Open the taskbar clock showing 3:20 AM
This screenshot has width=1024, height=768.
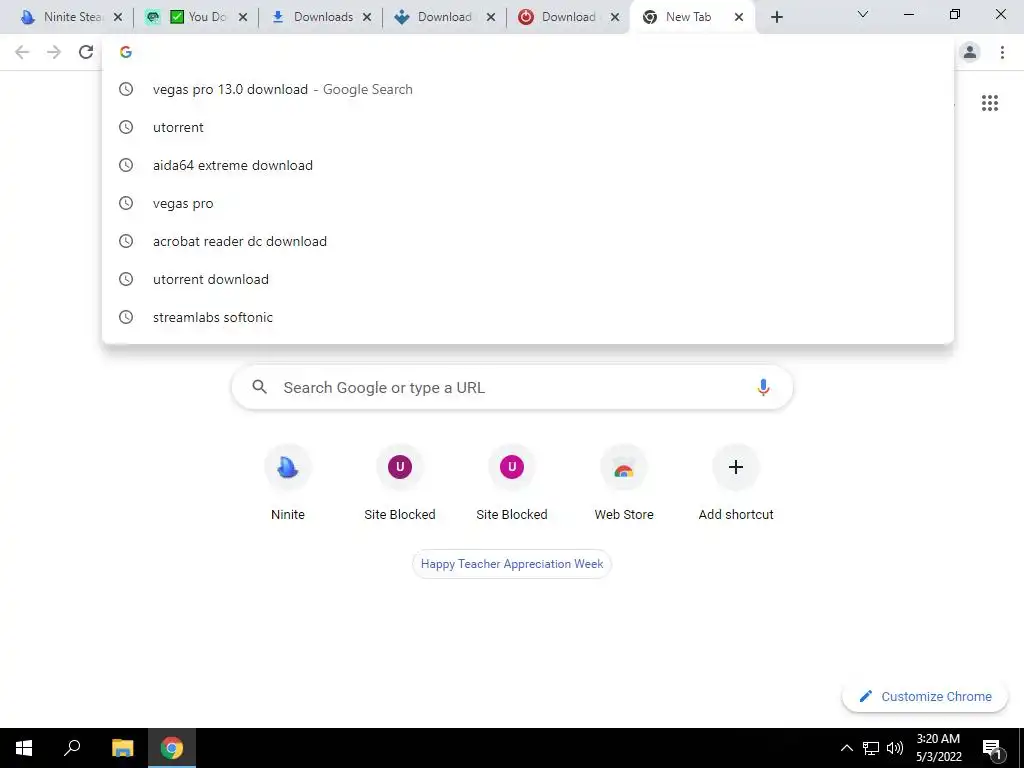click(938, 748)
